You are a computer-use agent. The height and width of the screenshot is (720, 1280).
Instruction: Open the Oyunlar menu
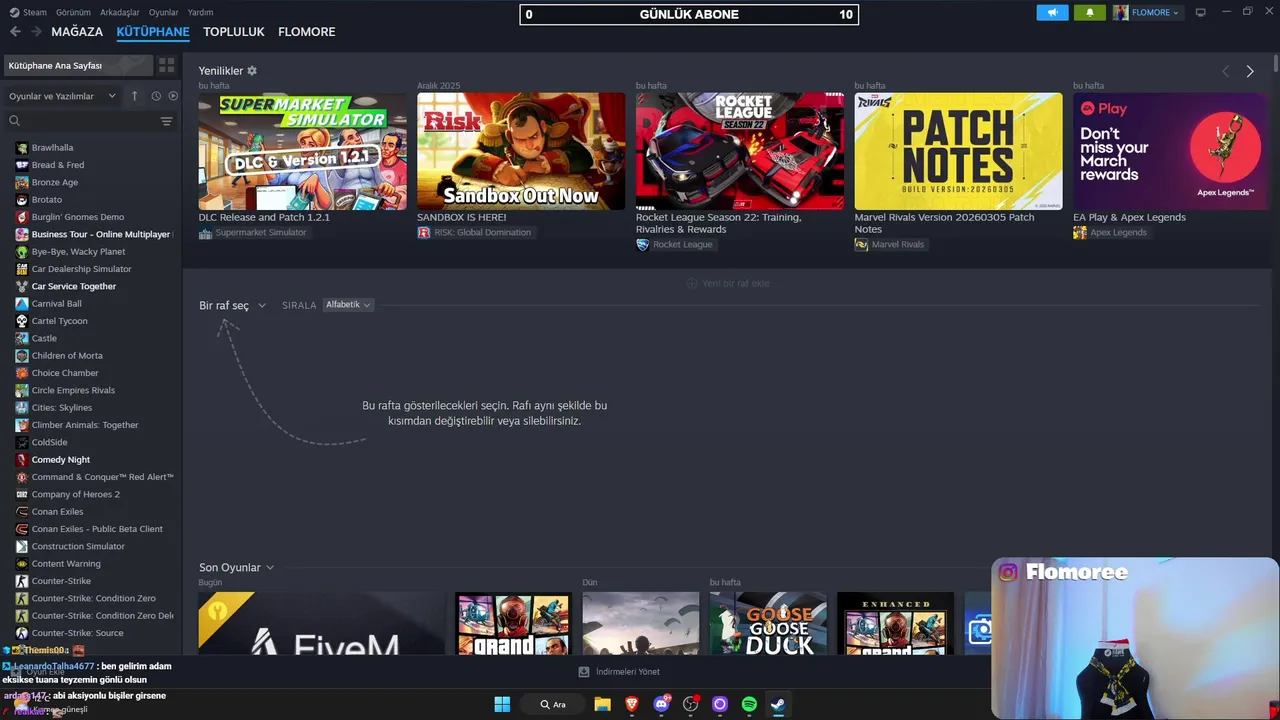coord(163,12)
